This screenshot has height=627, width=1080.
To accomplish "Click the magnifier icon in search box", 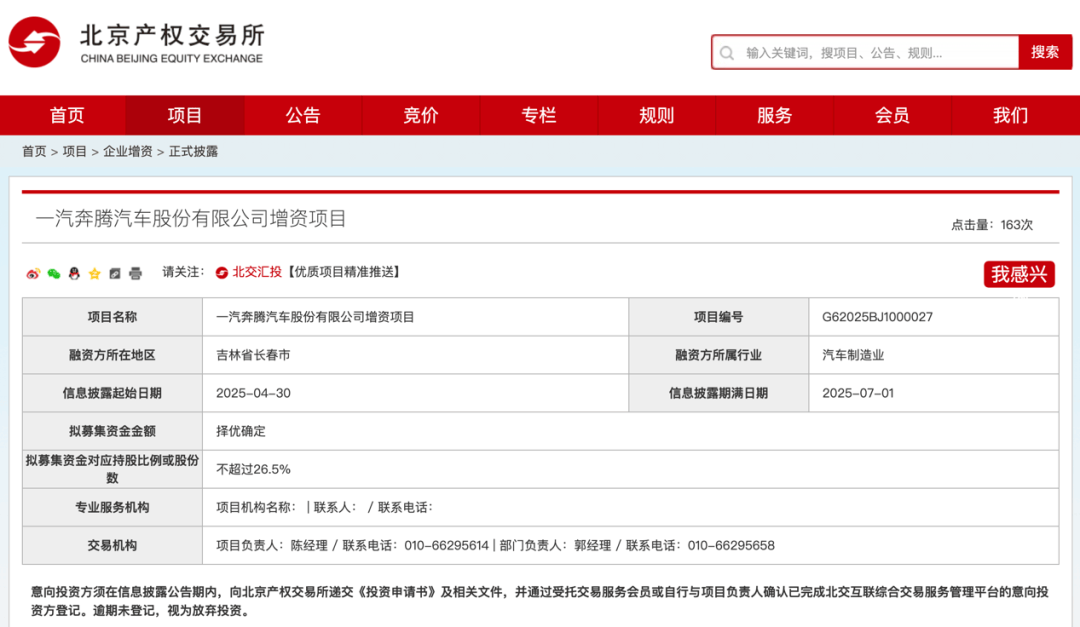I will pyautogui.click(x=727, y=53).
